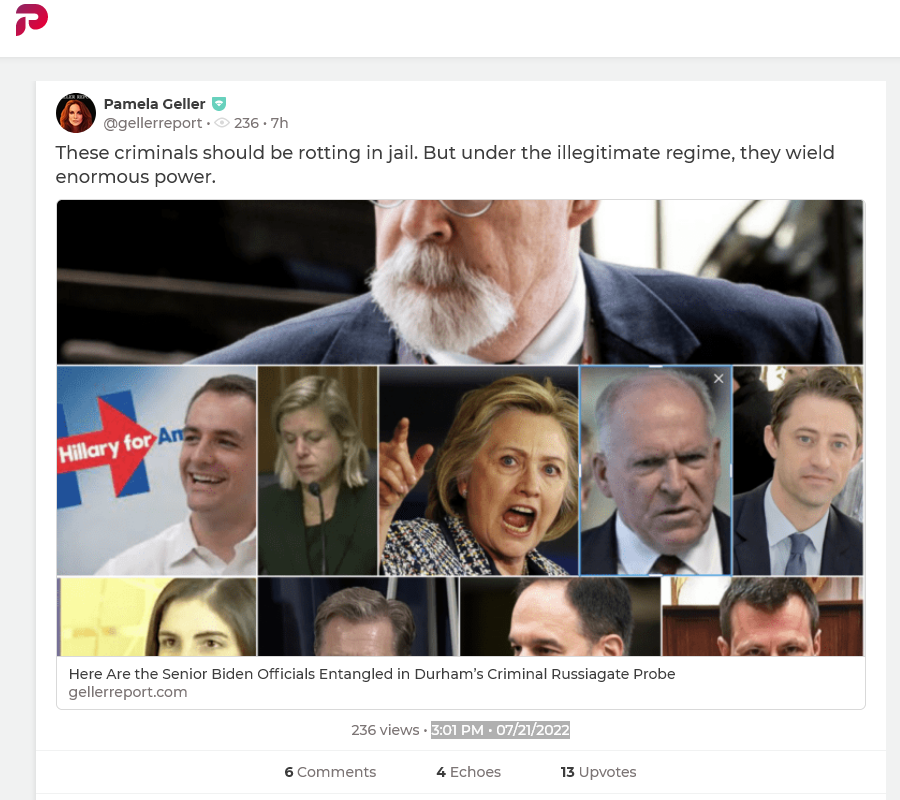This screenshot has width=900, height=800.
Task: Click 4 Echoes to echo post
Action: (x=468, y=772)
